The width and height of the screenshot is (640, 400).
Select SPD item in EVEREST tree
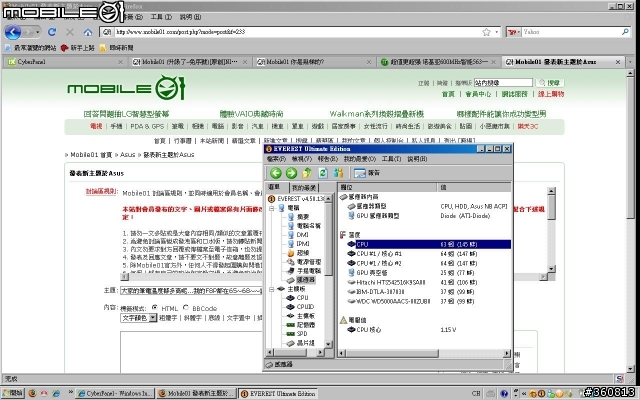[297, 333]
